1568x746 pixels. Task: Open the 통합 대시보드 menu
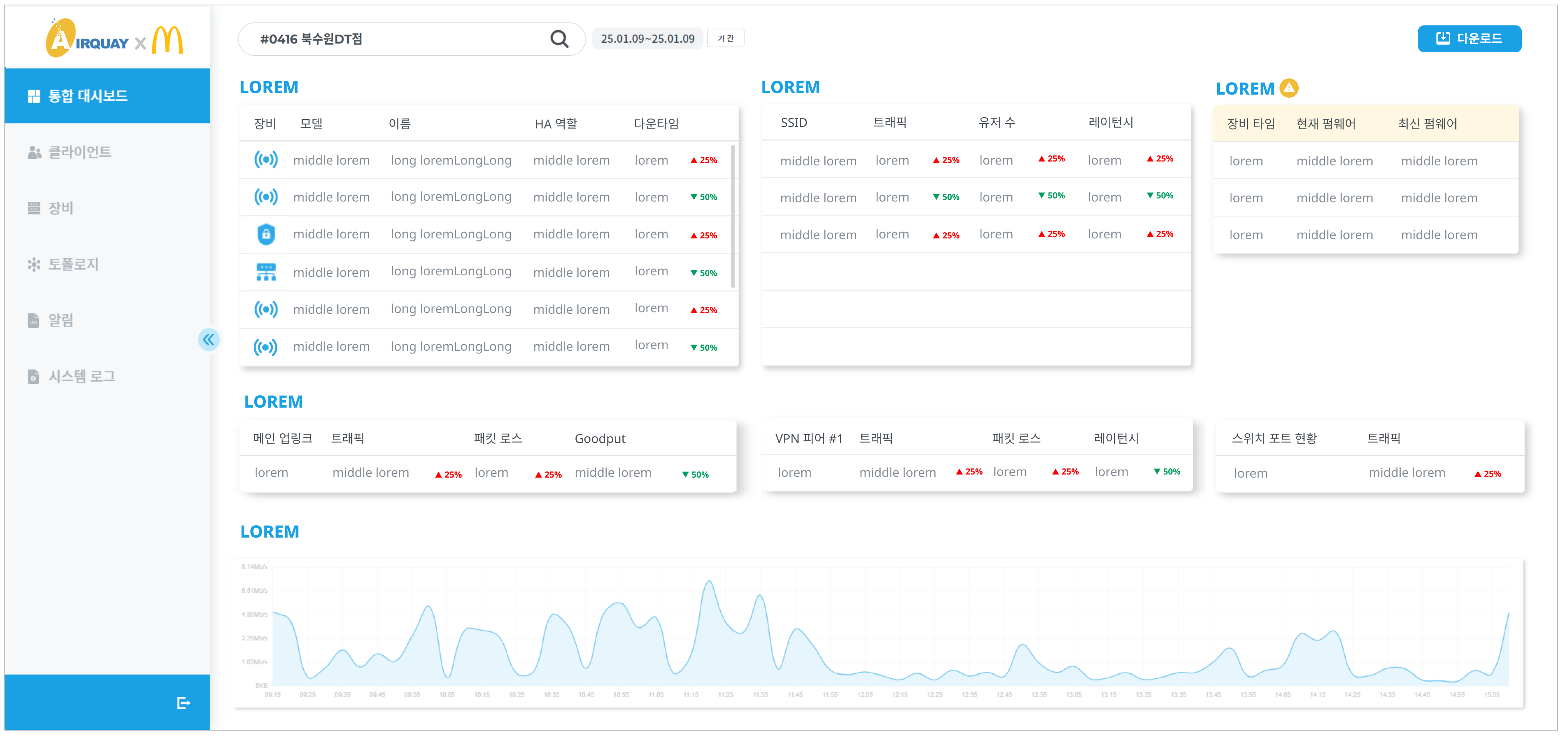click(88, 96)
